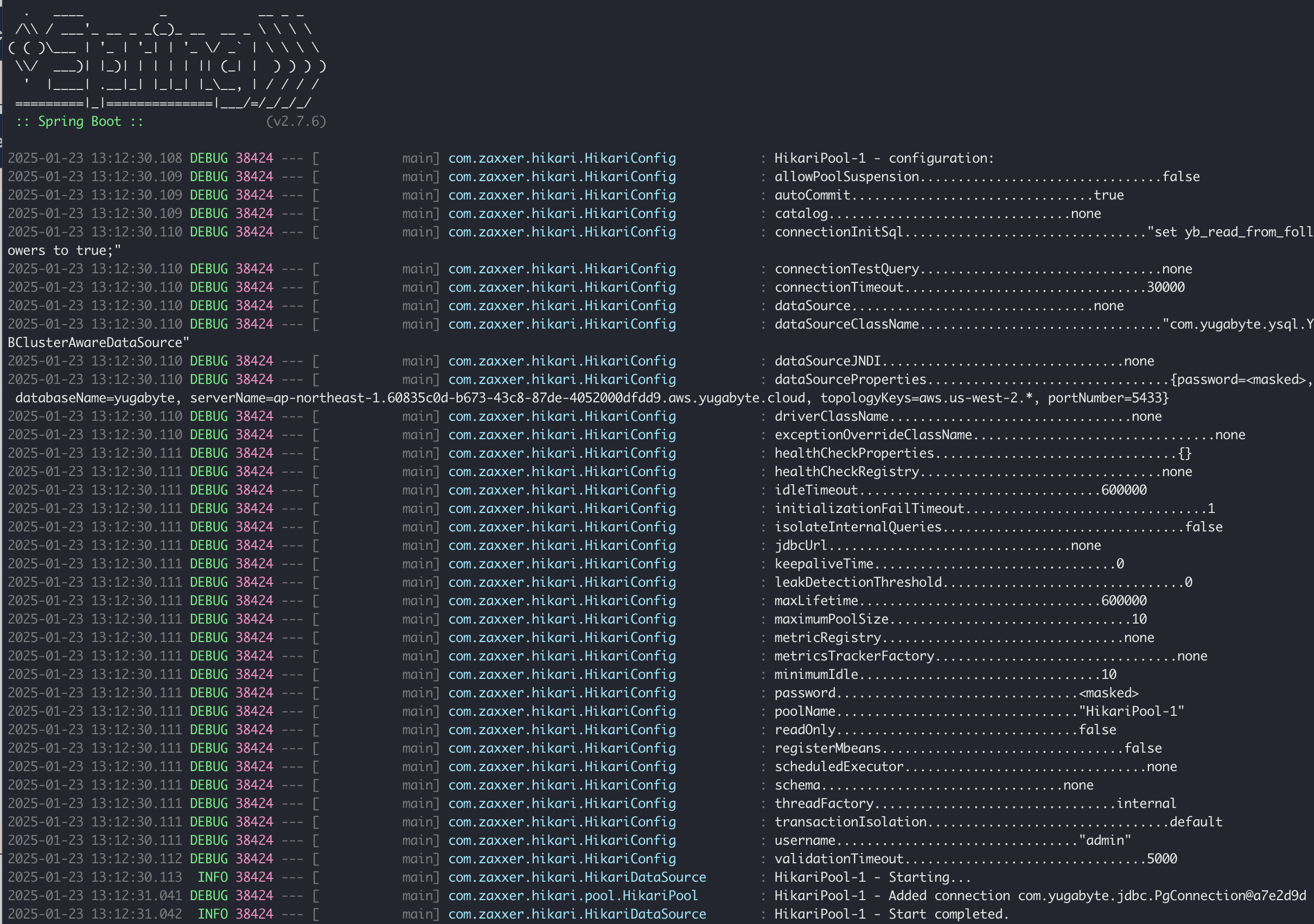Click 'HikariPool-1 - configuration:' log message
Viewport: 1314px width, 924px height.
[884, 158]
